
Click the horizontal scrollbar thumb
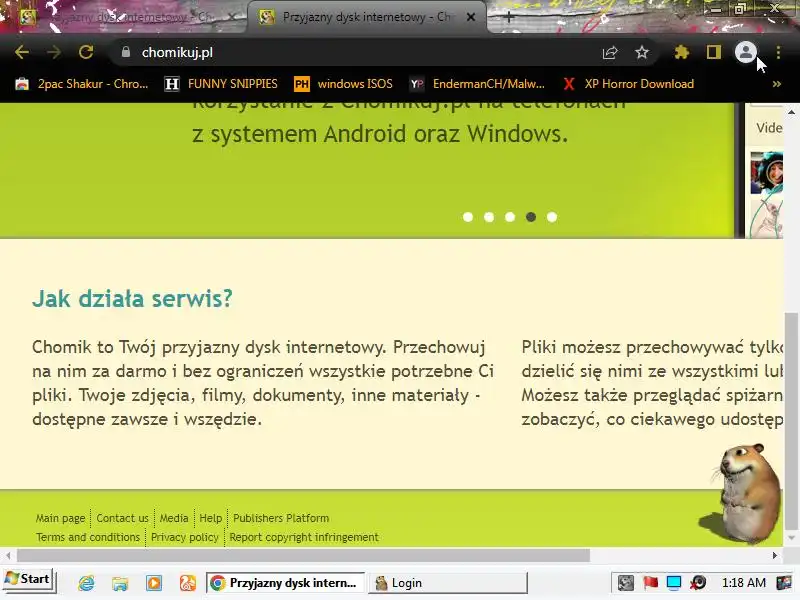coord(304,555)
